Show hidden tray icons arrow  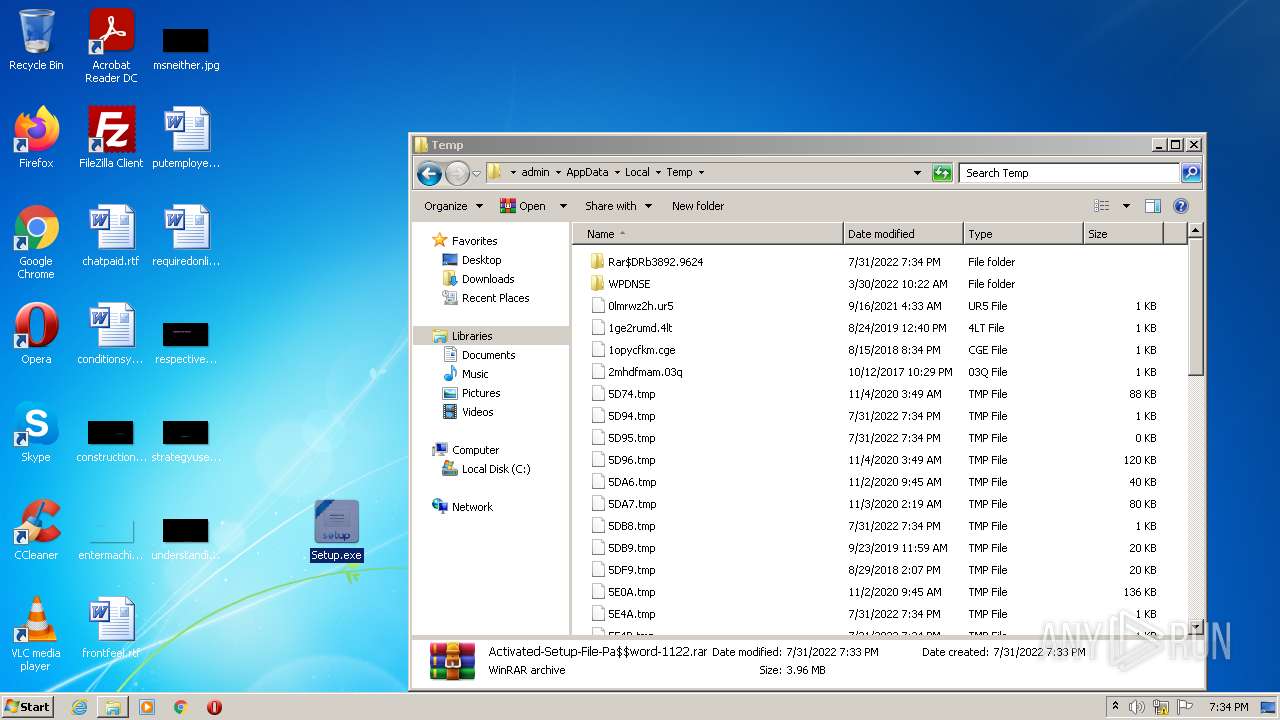click(x=1116, y=707)
